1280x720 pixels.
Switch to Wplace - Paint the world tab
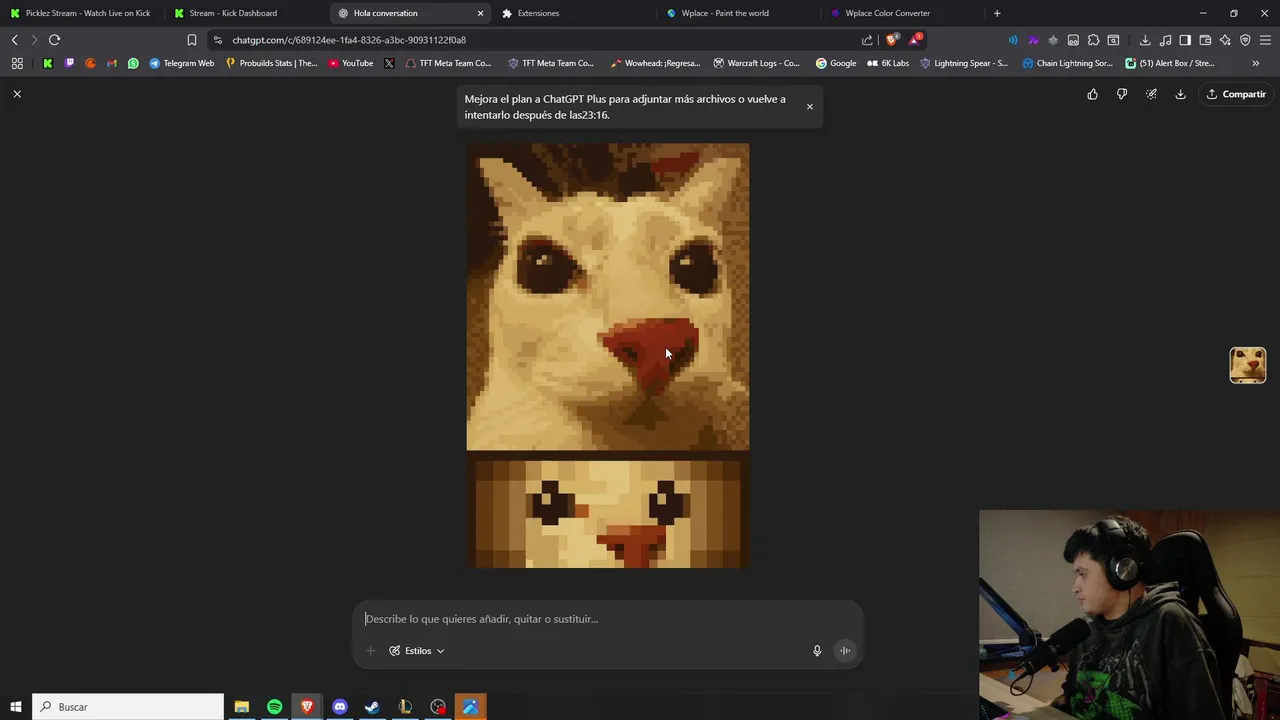[x=735, y=13]
